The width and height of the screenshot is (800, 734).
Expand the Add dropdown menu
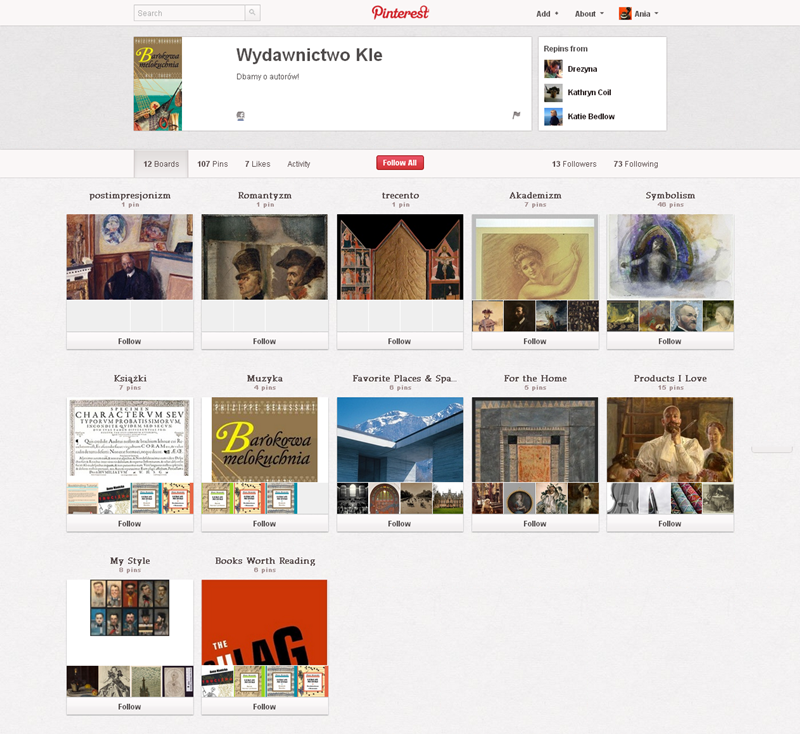coord(547,14)
